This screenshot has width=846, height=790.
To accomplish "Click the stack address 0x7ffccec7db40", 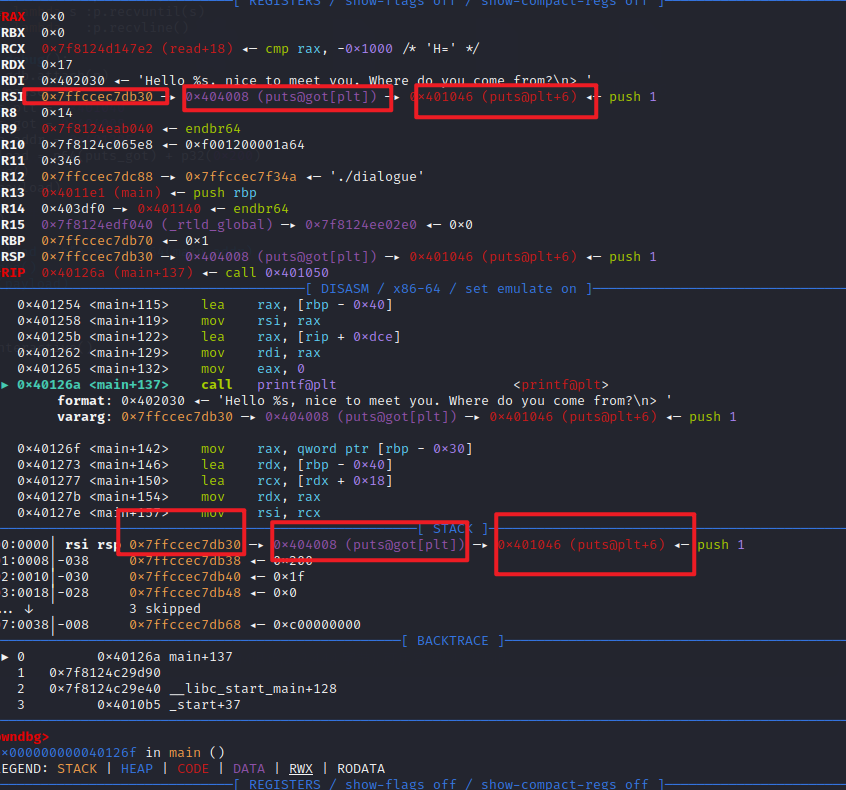I will [185, 577].
